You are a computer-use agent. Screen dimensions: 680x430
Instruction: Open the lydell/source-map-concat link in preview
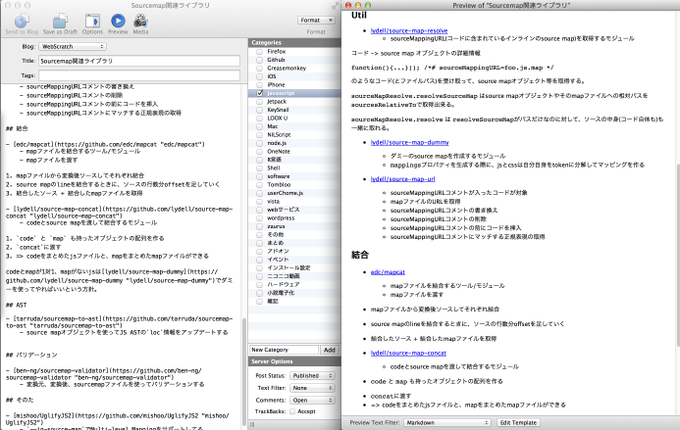(x=409, y=353)
